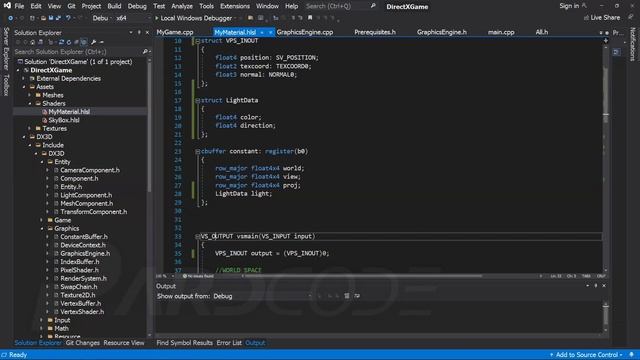Image resolution: width=640 pixels, height=360 pixels.
Task: Clear all output icon in Output panel
Action: coord(347,296)
